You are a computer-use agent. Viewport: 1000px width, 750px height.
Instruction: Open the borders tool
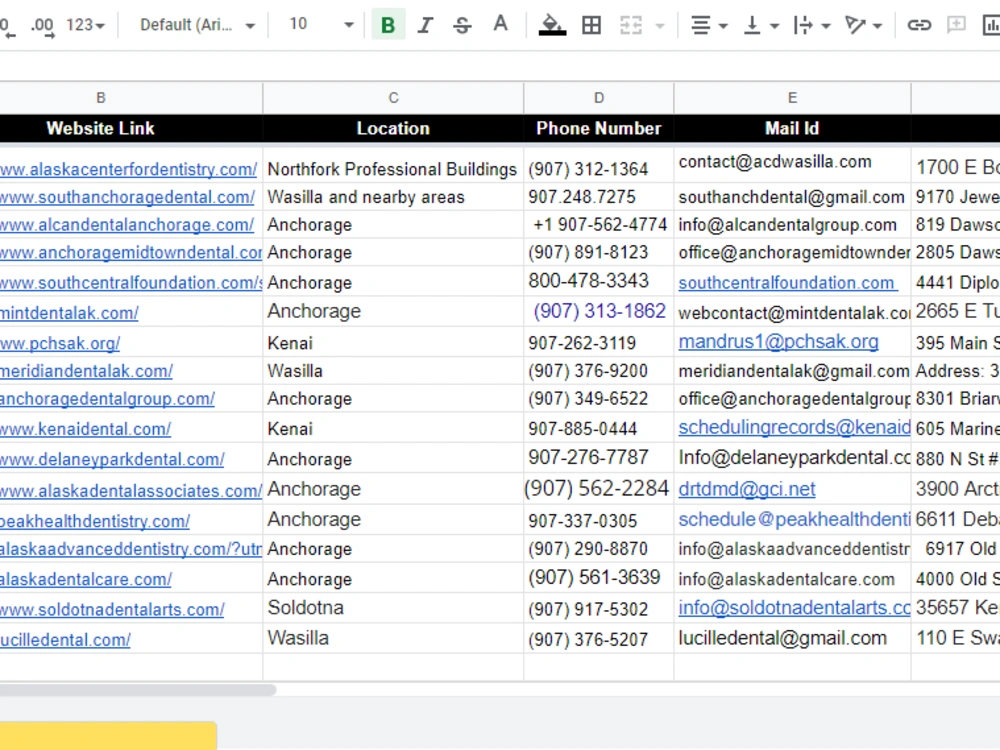591,25
